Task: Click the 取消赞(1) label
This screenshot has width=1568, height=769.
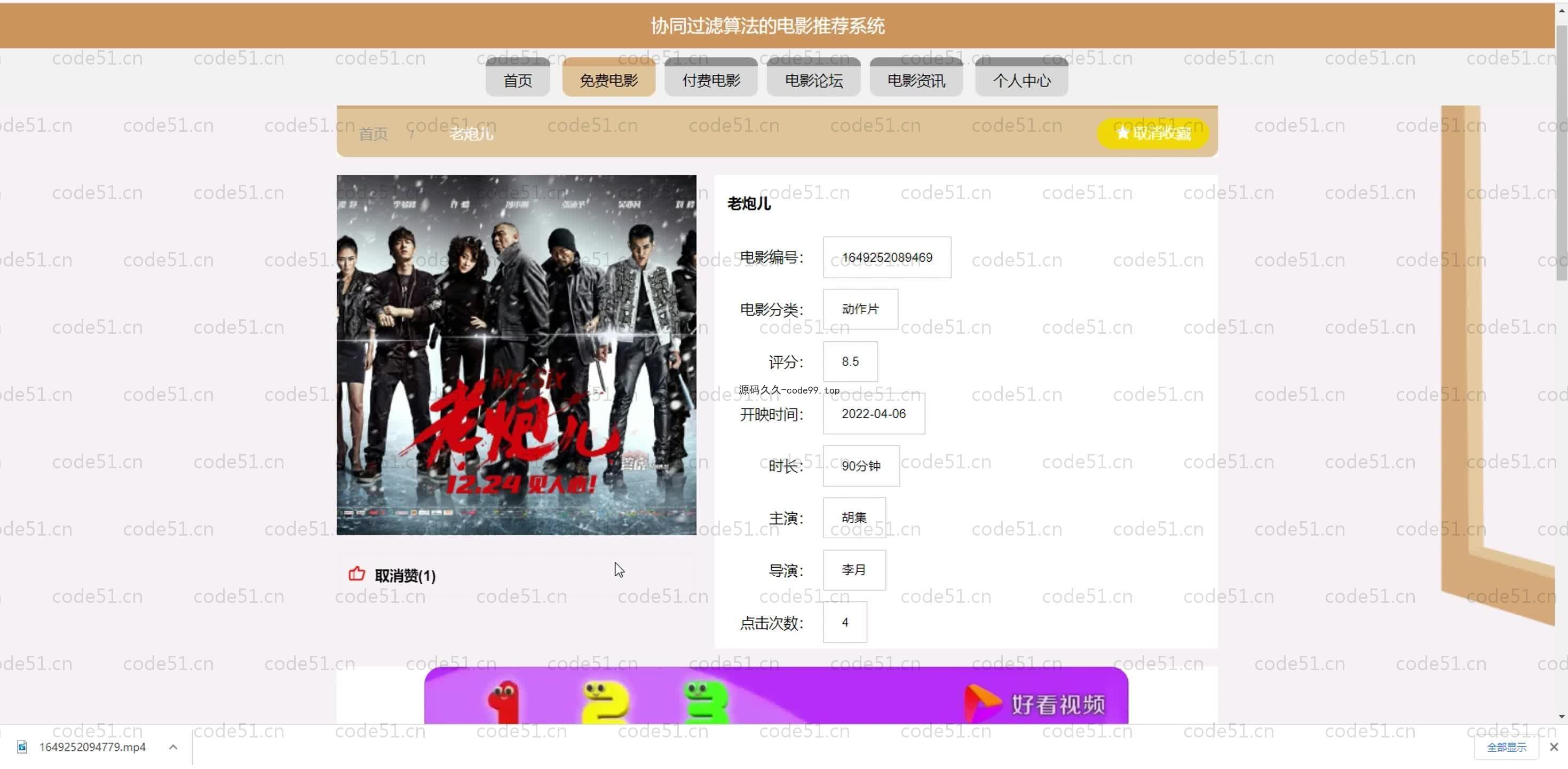Action: coord(405,575)
